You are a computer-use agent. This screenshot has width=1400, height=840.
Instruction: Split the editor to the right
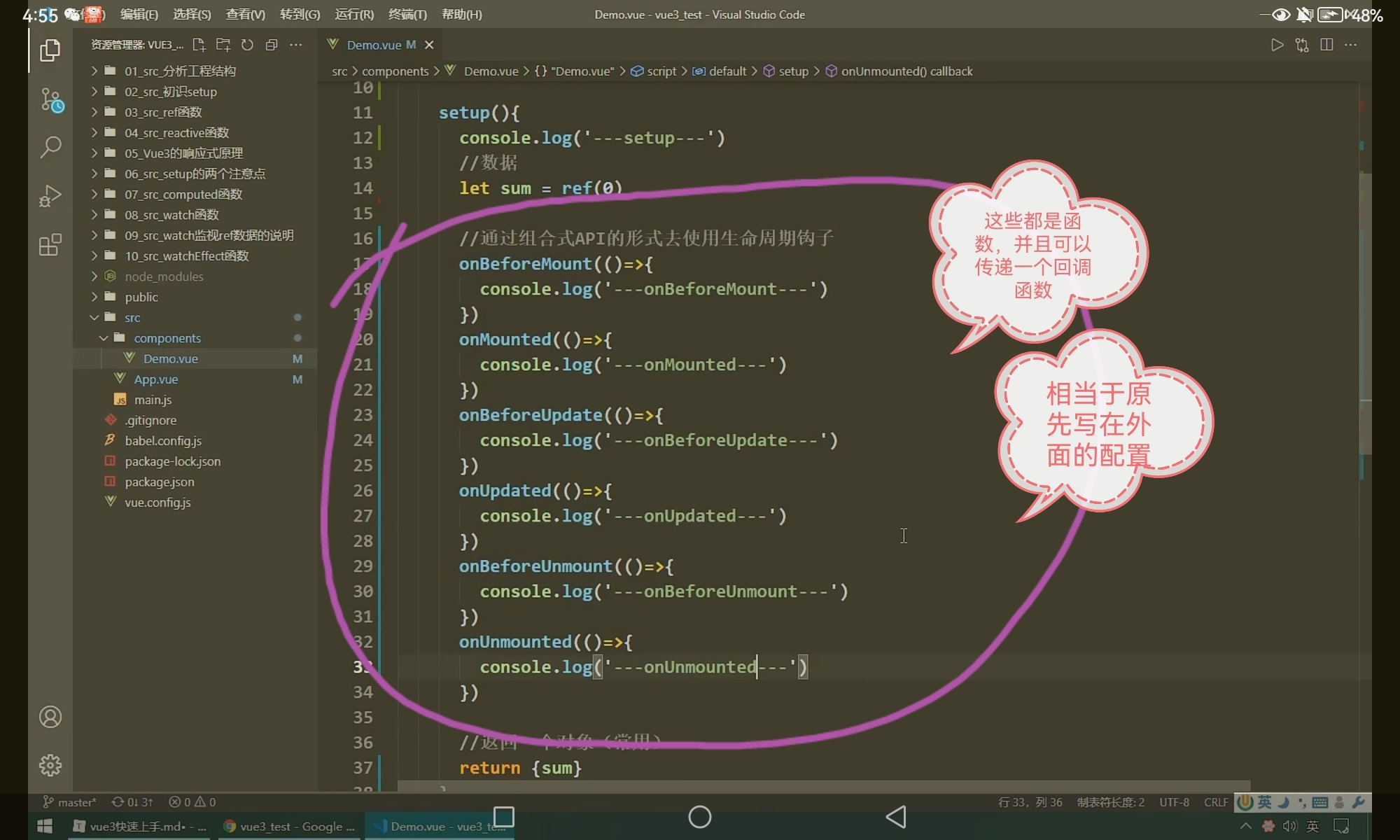(1326, 45)
